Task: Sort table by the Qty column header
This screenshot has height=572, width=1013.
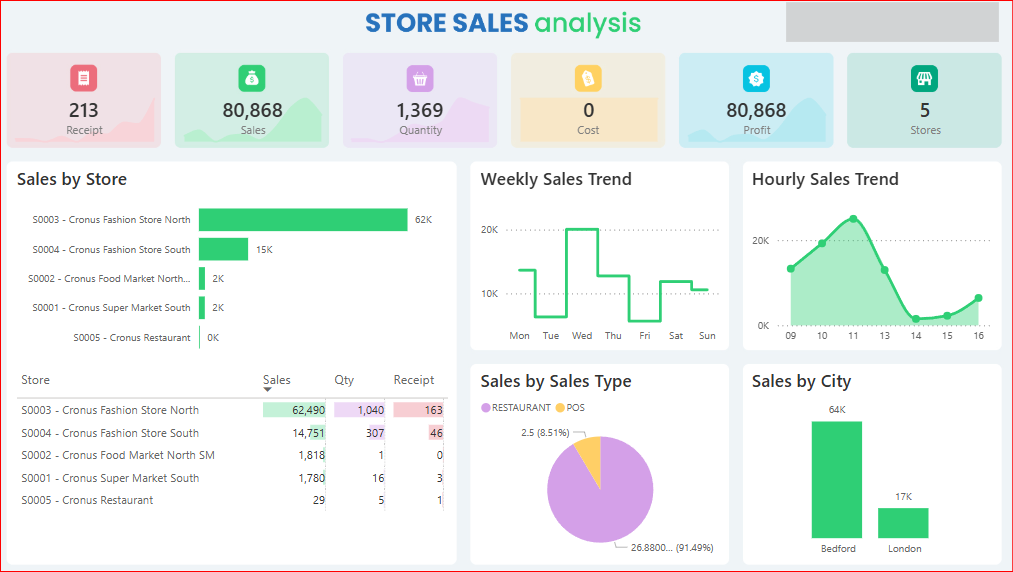Action: pyautogui.click(x=344, y=380)
